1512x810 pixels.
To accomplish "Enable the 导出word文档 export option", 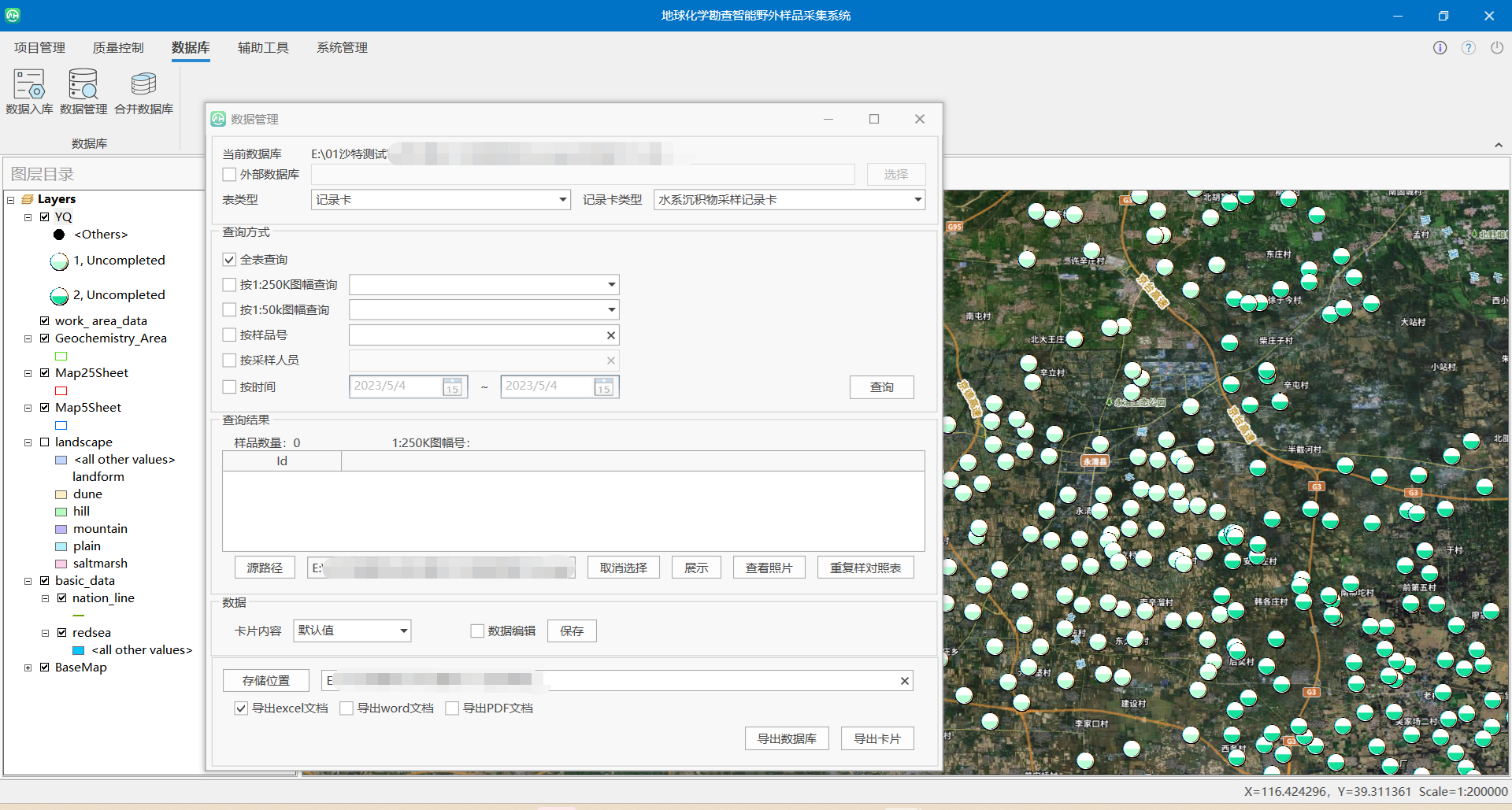I will 346,708.
